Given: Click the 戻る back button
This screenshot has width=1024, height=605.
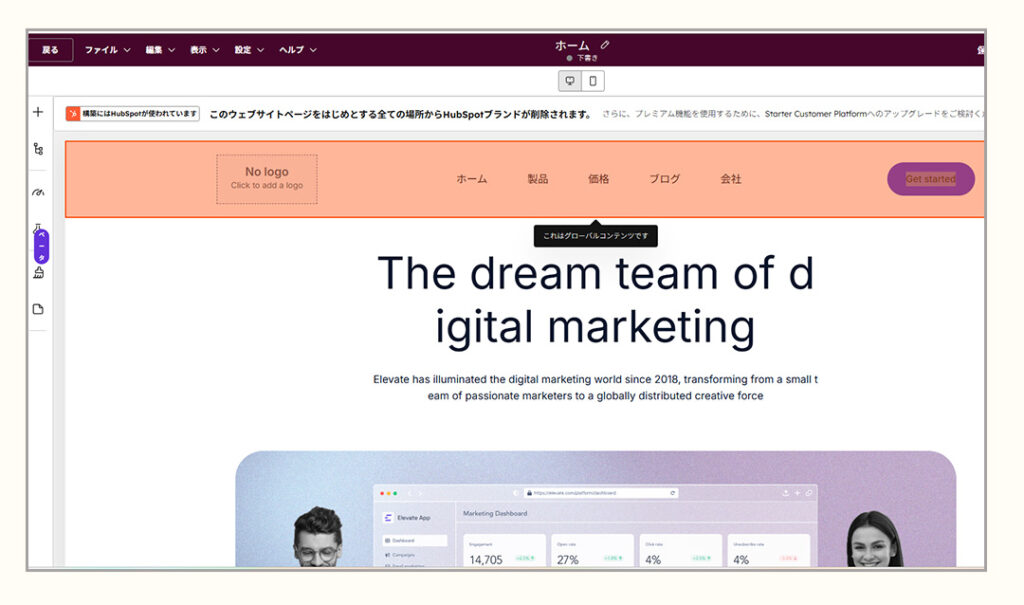Looking at the screenshot, I should click(50, 50).
